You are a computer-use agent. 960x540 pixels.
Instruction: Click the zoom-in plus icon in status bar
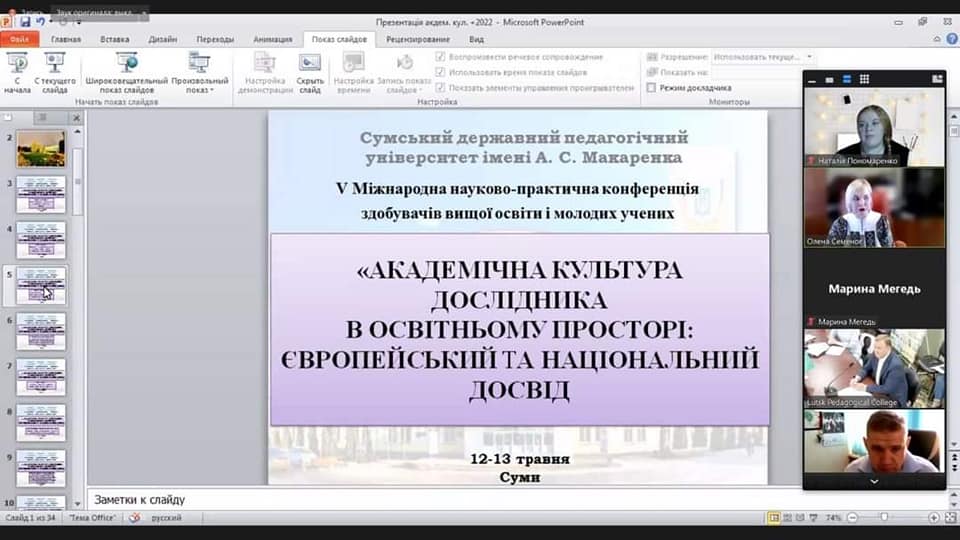[933, 518]
